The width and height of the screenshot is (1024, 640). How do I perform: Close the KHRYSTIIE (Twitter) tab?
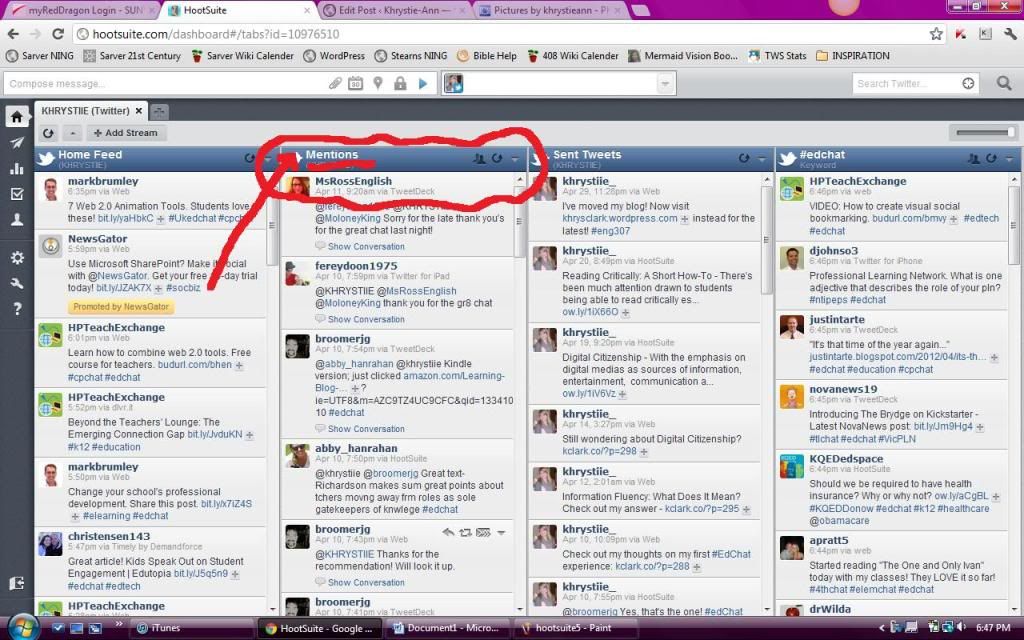pyautogui.click(x=138, y=111)
